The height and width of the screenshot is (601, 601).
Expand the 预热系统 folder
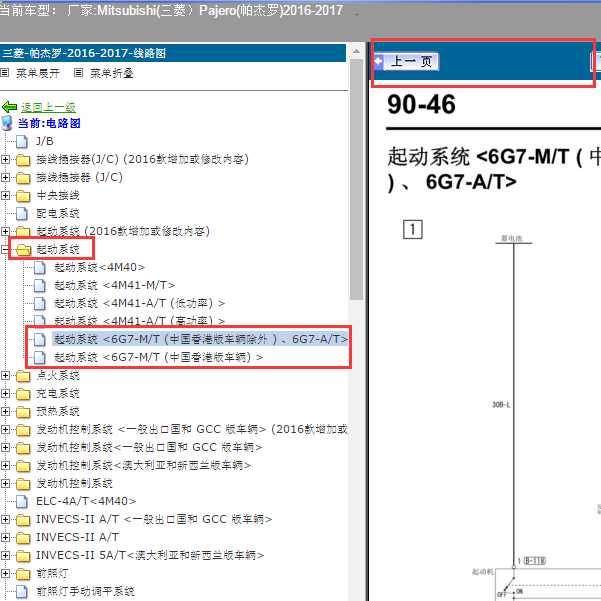click(5, 411)
